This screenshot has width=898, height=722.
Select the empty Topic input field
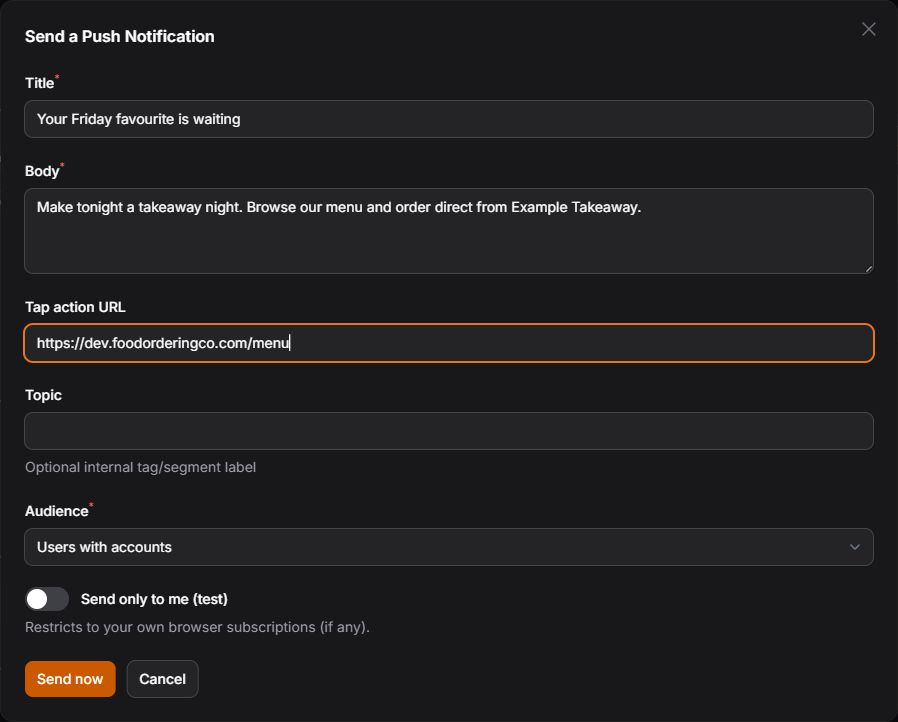click(x=449, y=431)
